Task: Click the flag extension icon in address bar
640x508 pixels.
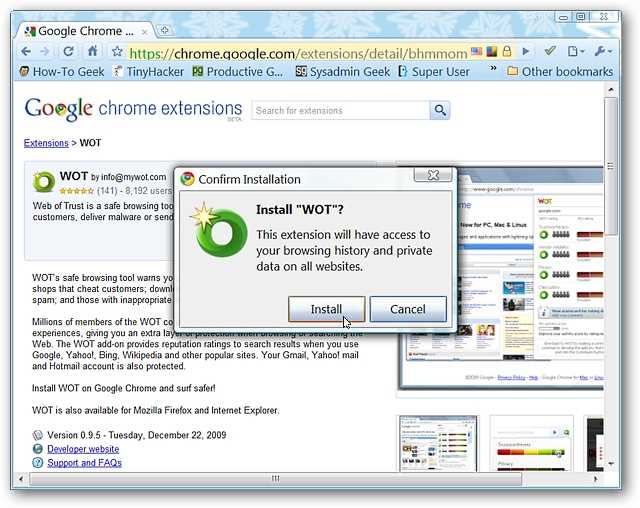Action: coord(476,51)
